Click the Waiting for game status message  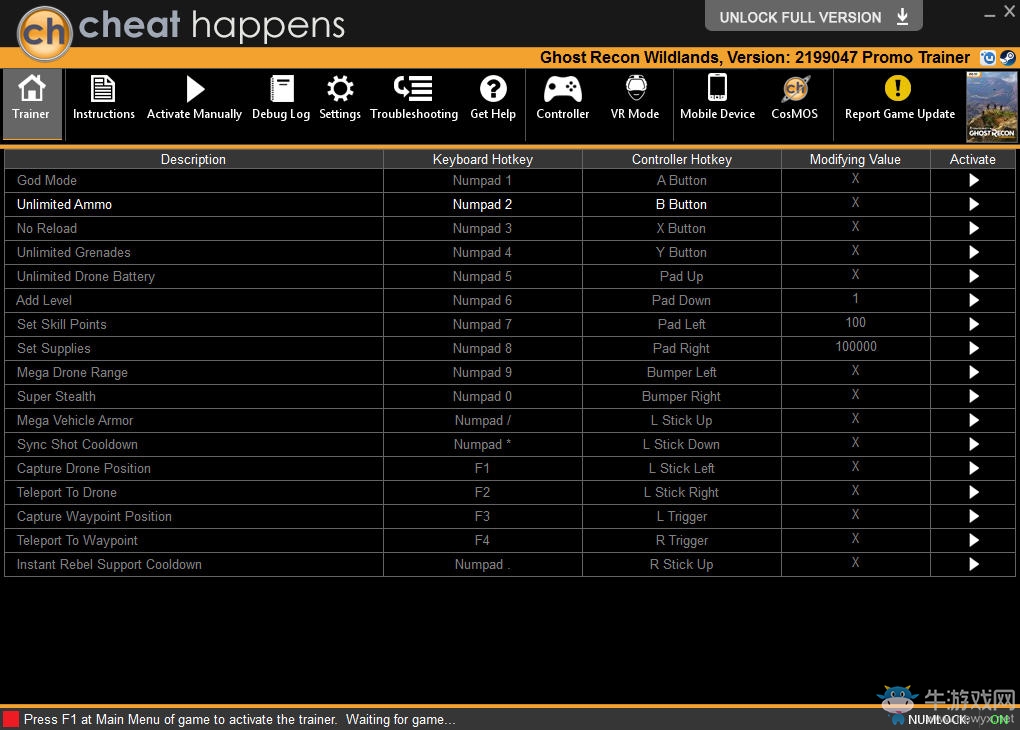(x=400, y=720)
